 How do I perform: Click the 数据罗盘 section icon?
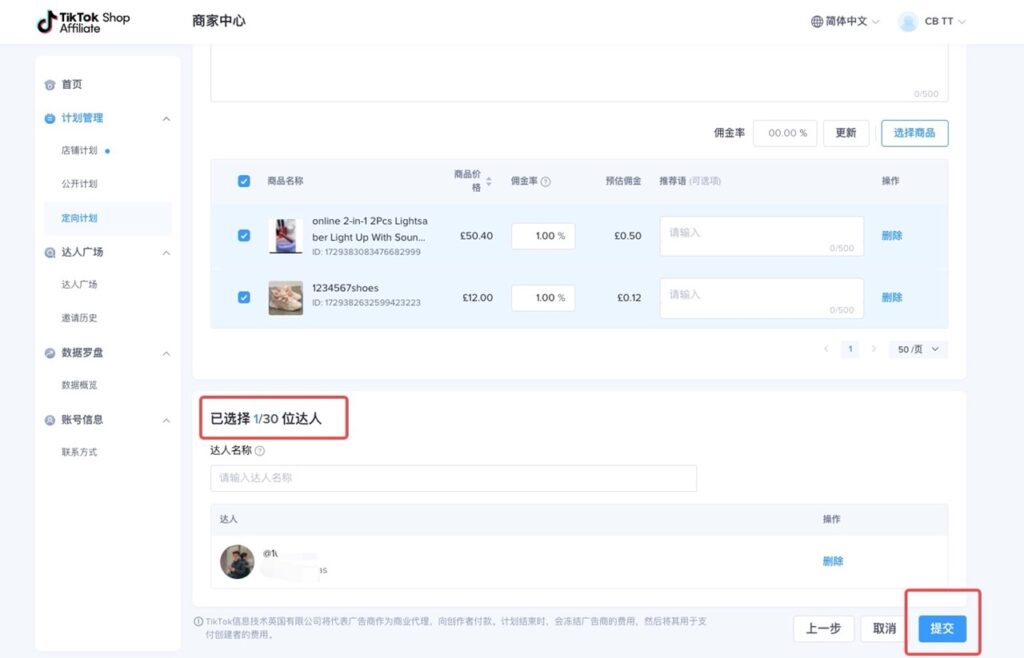pyautogui.click(x=50, y=353)
